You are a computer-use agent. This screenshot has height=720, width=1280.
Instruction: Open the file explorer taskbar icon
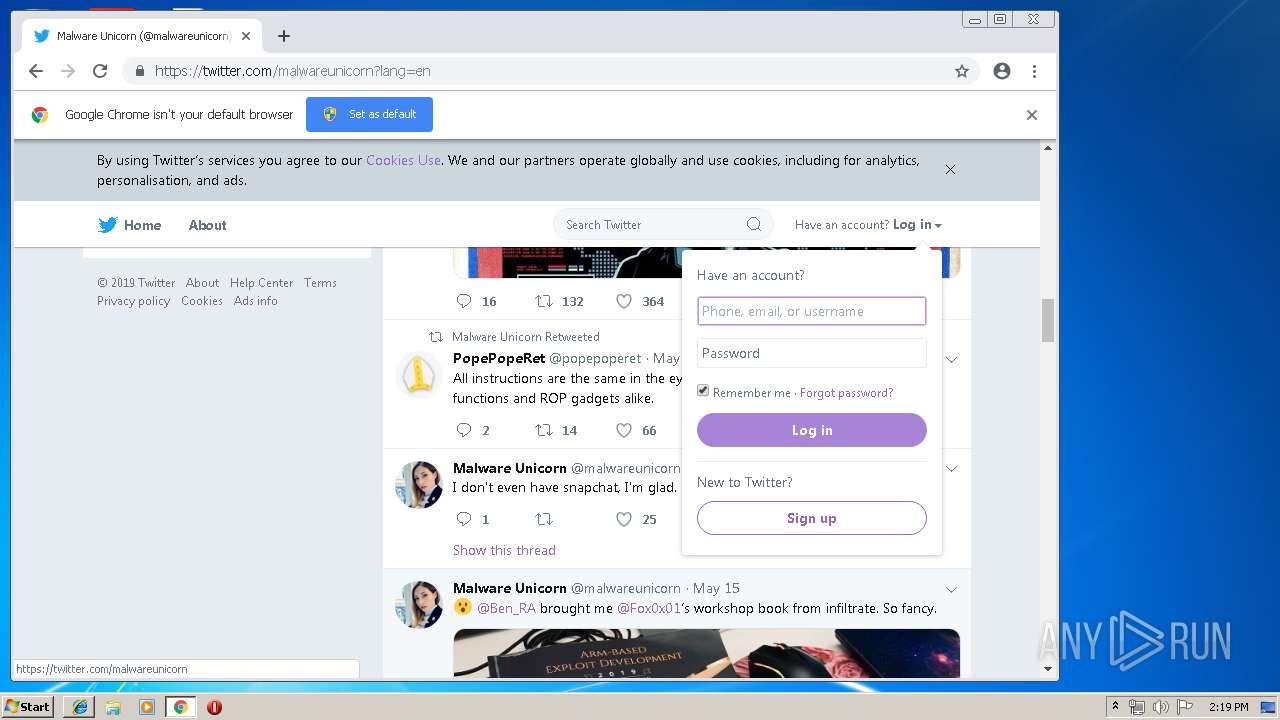click(113, 706)
